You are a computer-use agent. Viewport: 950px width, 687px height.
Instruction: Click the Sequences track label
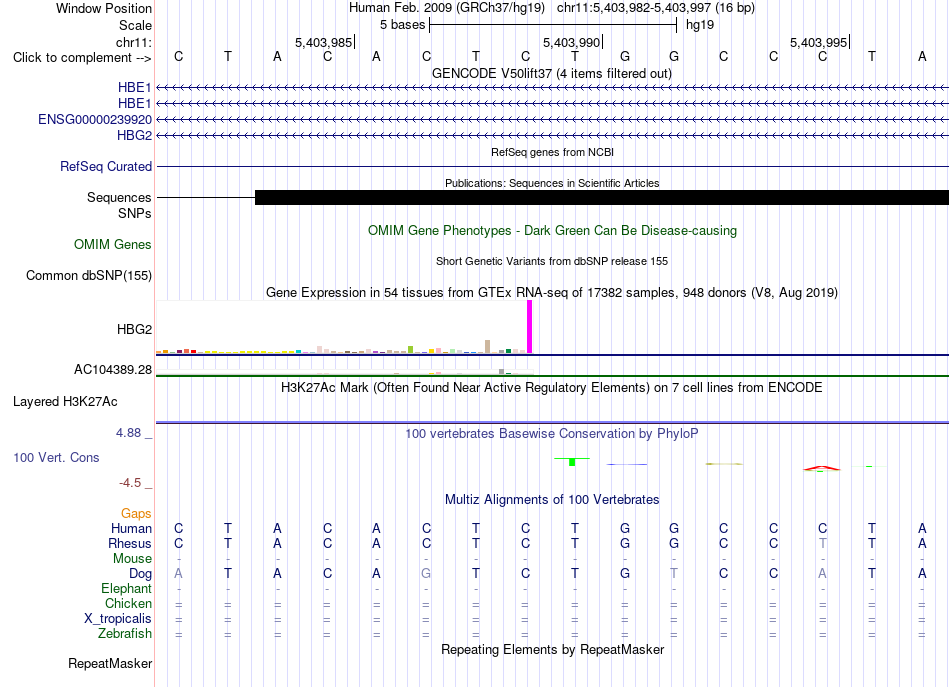(x=119, y=197)
